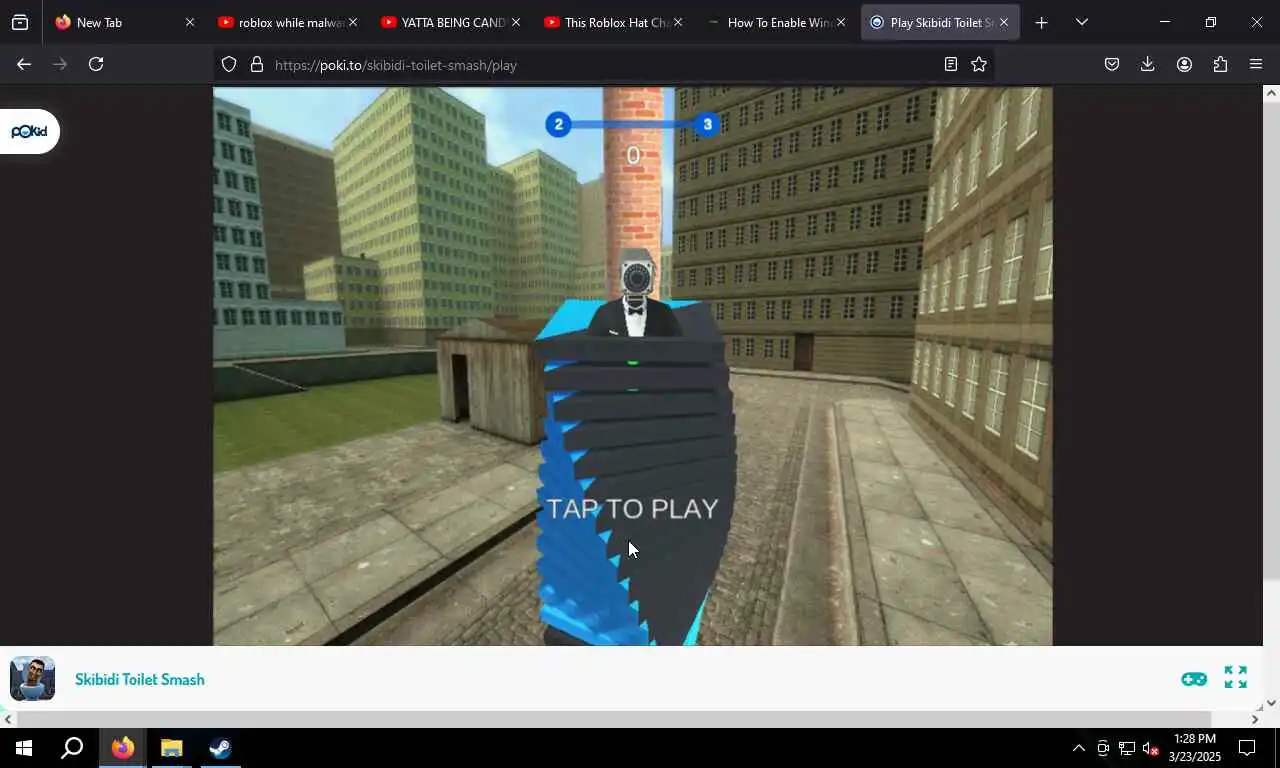The height and width of the screenshot is (768, 1280).
Task: Toggle reader view
Action: point(950,64)
